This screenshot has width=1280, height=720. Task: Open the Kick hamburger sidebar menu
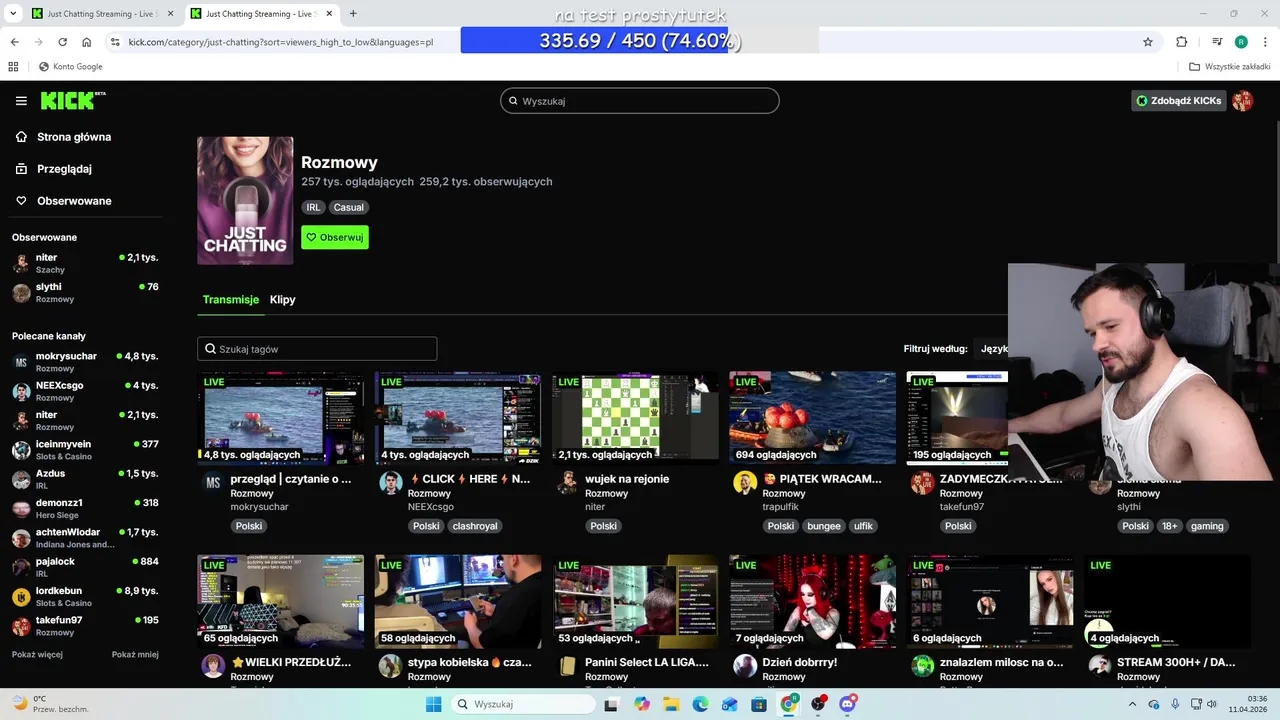21,101
